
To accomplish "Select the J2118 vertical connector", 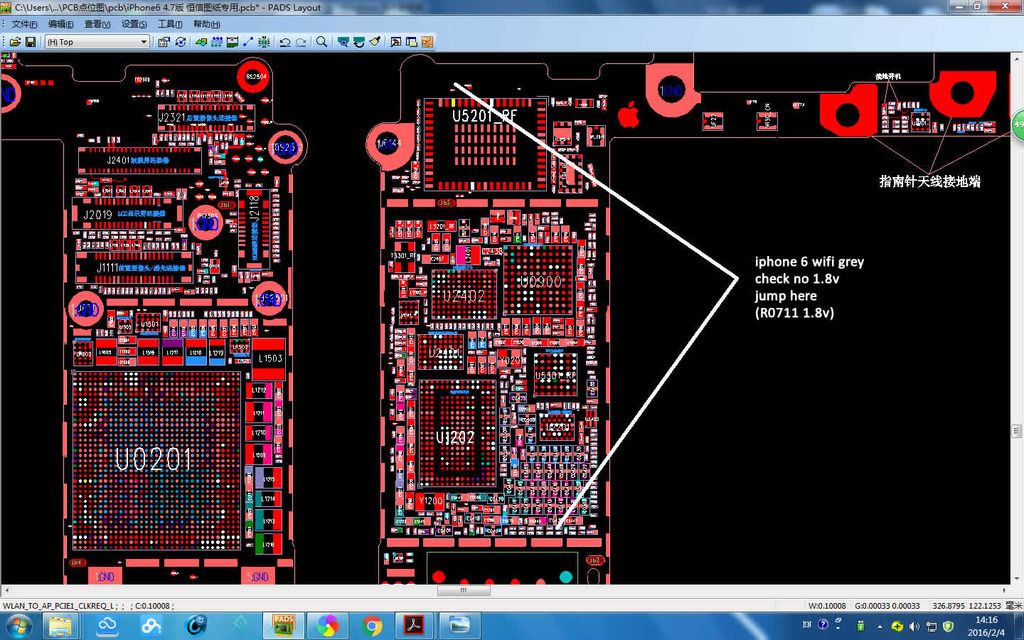I will click(x=254, y=229).
